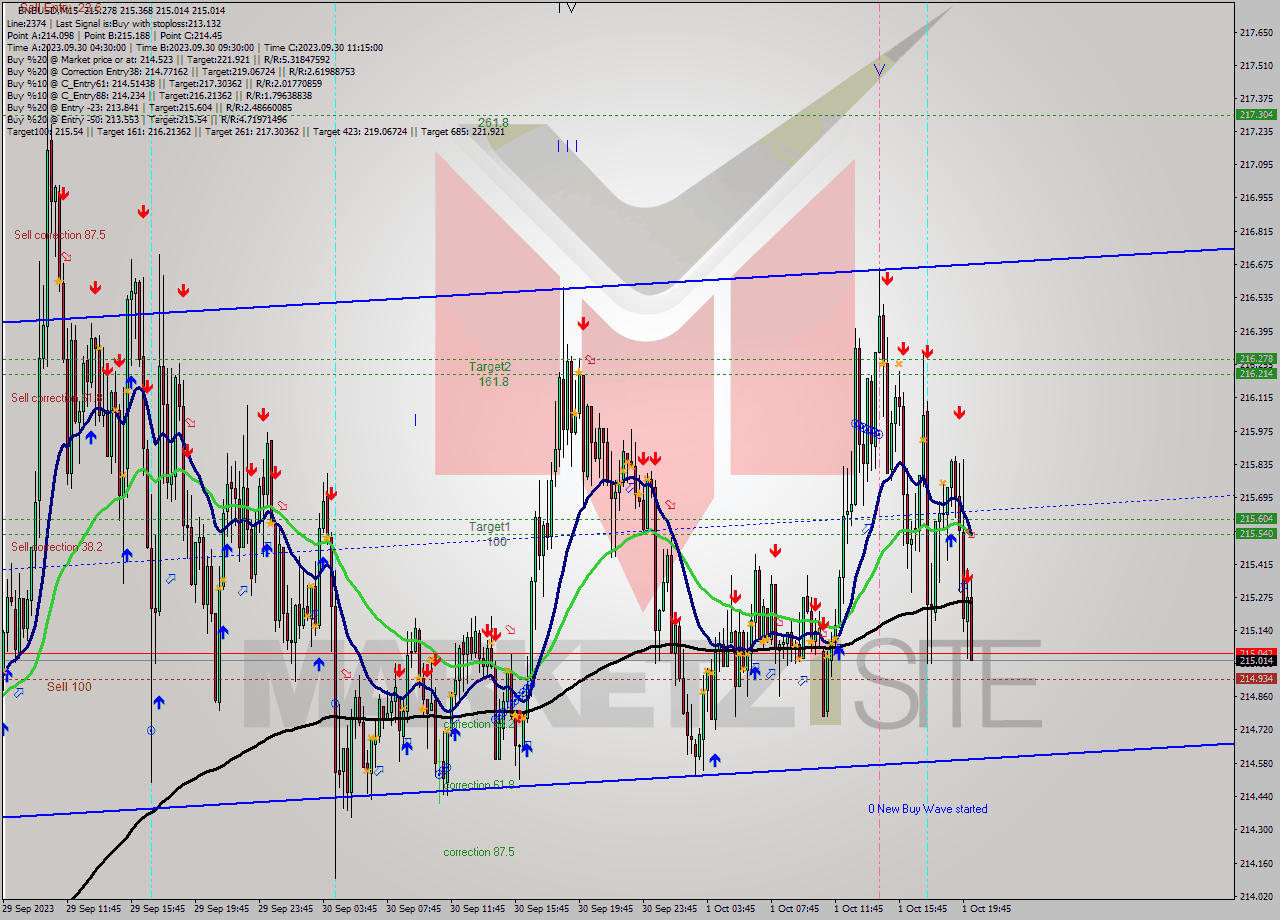Click the 'Target1' annotation
Viewport: 1280px width, 920px height.
point(490,527)
